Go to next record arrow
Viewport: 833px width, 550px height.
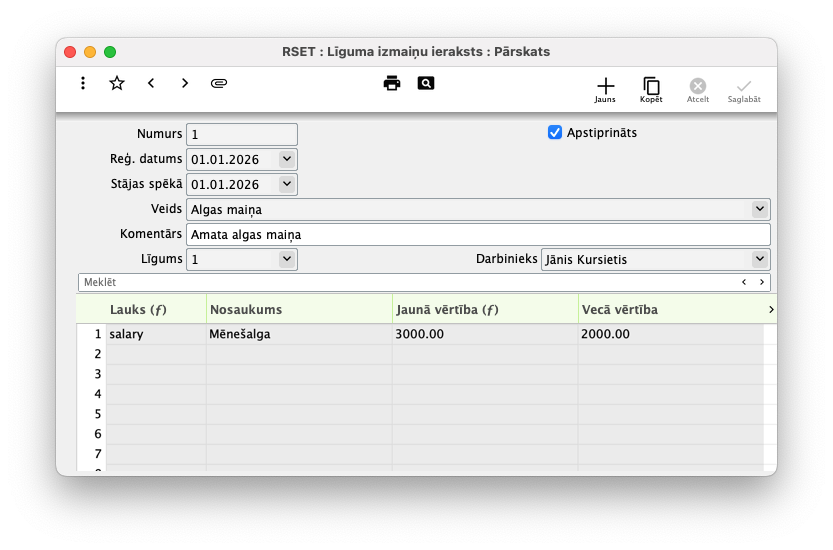point(185,83)
